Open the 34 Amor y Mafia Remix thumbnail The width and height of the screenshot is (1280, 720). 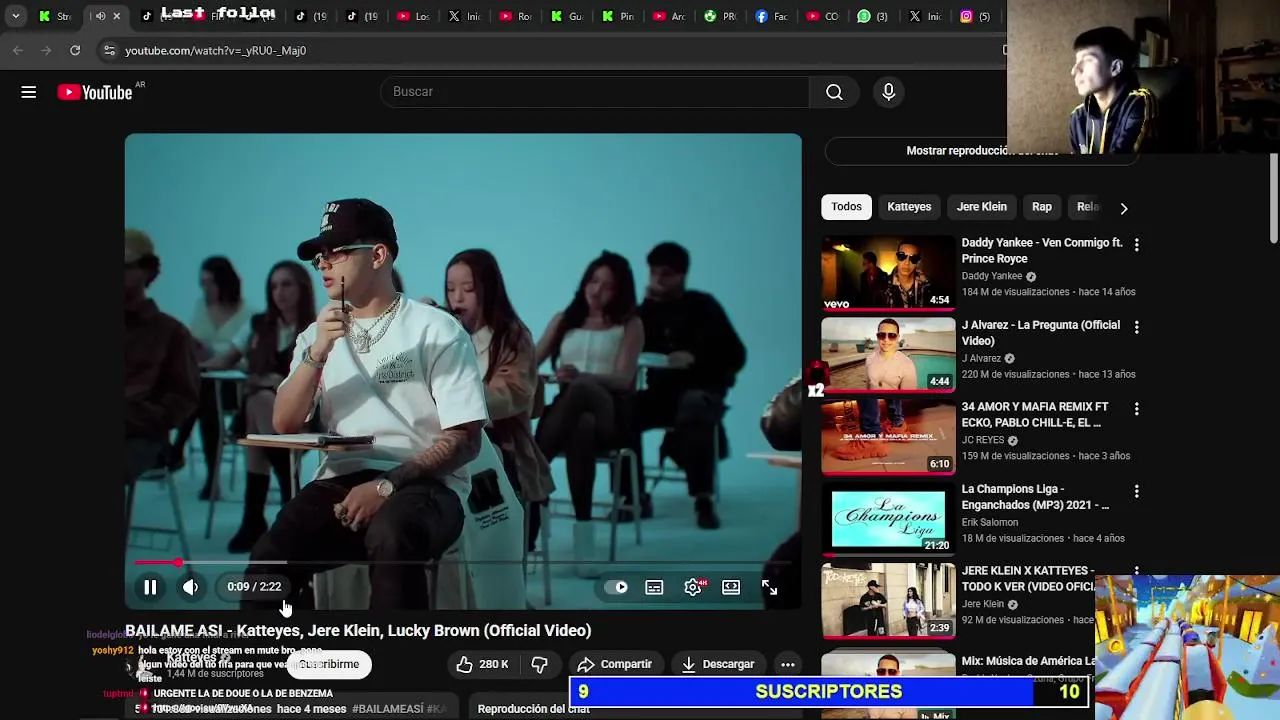click(888, 436)
